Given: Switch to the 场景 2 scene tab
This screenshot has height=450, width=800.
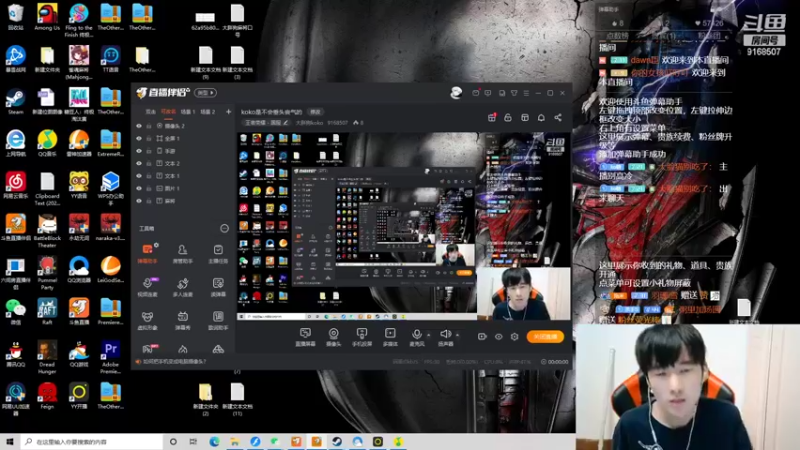Looking at the screenshot, I should pos(208,111).
